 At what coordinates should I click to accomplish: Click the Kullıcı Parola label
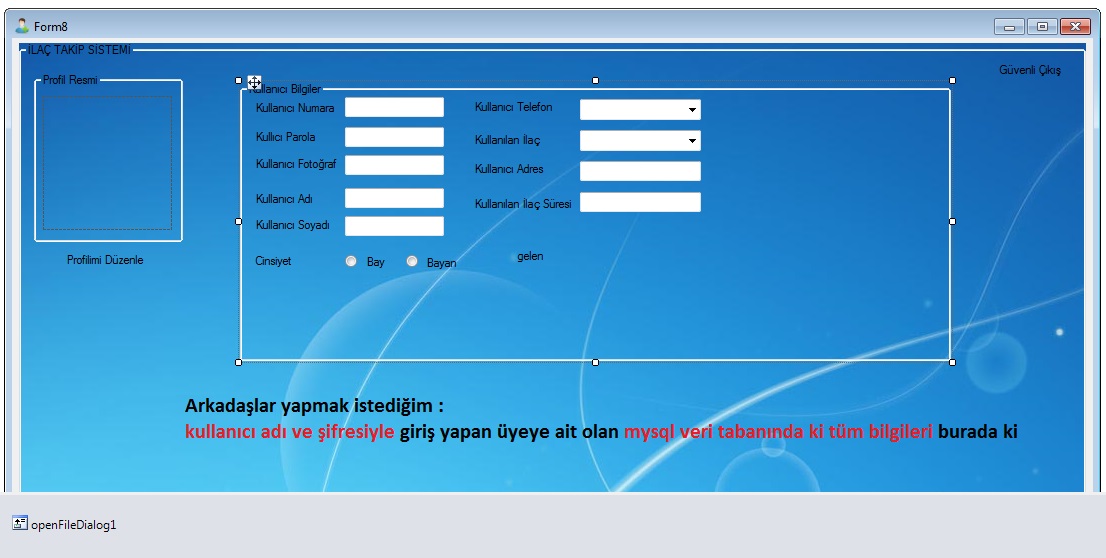click(286, 137)
